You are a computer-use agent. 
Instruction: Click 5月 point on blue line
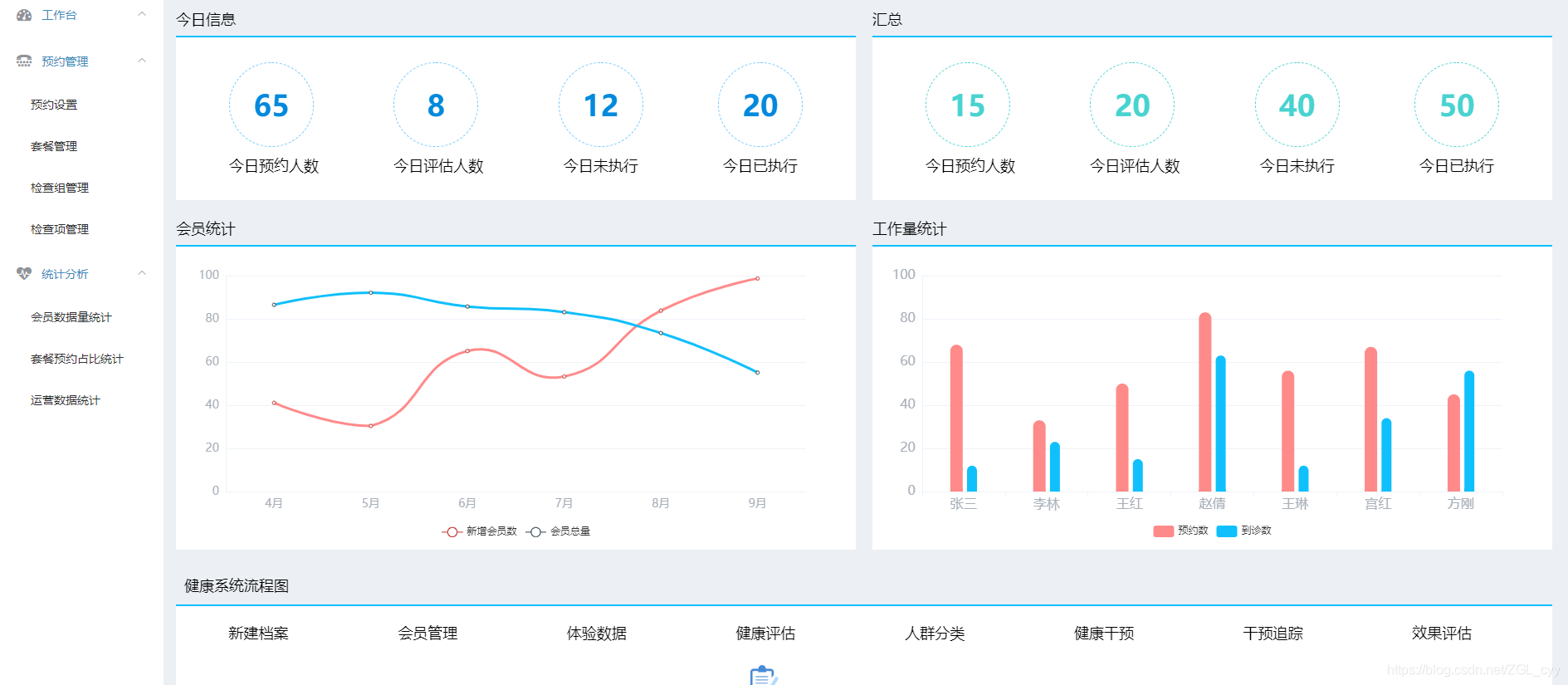(x=371, y=292)
